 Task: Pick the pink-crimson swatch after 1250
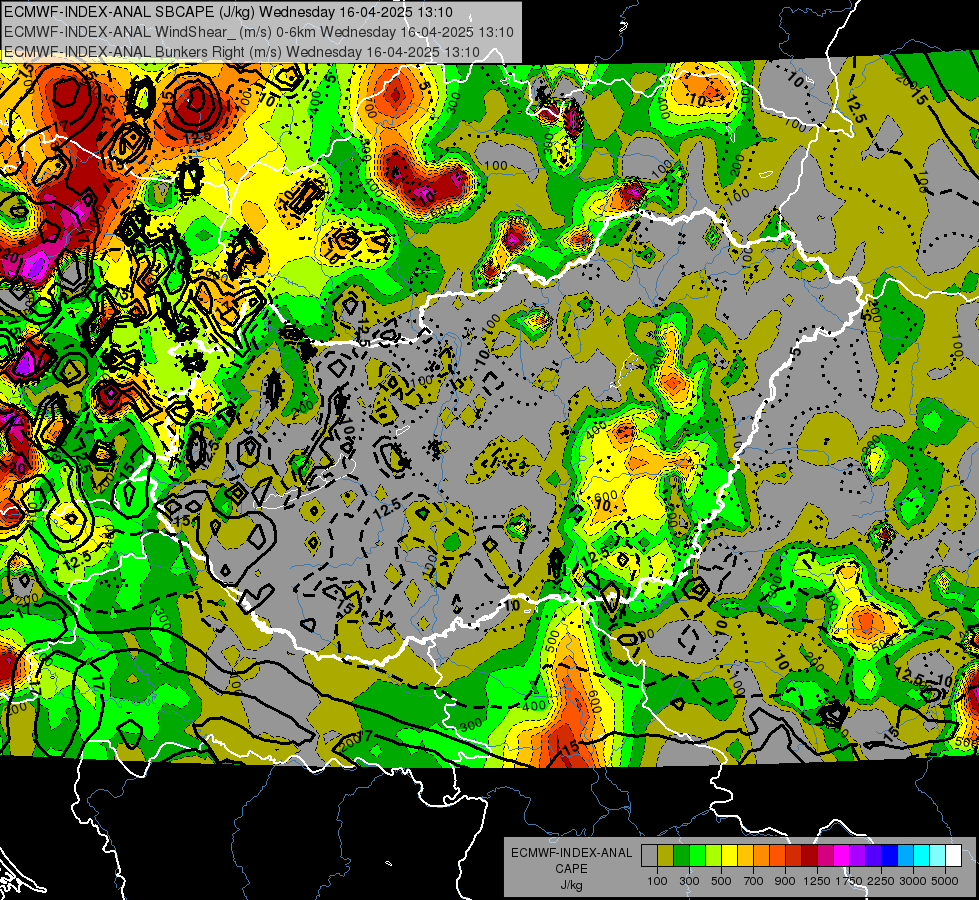pyautogui.click(x=825, y=855)
